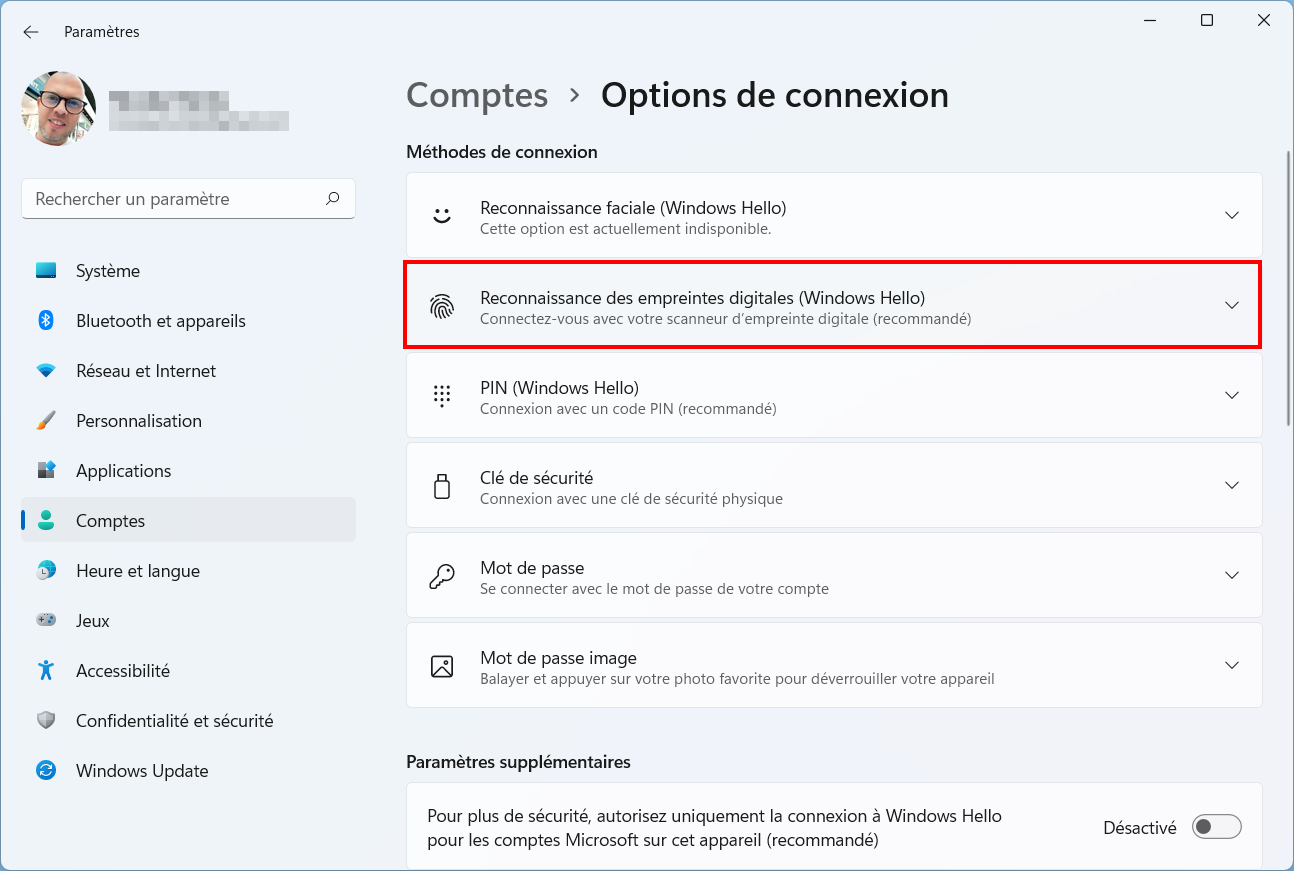Click the Bluetooth icon in the sidebar
Viewport: 1294px width, 871px height.
[46, 320]
